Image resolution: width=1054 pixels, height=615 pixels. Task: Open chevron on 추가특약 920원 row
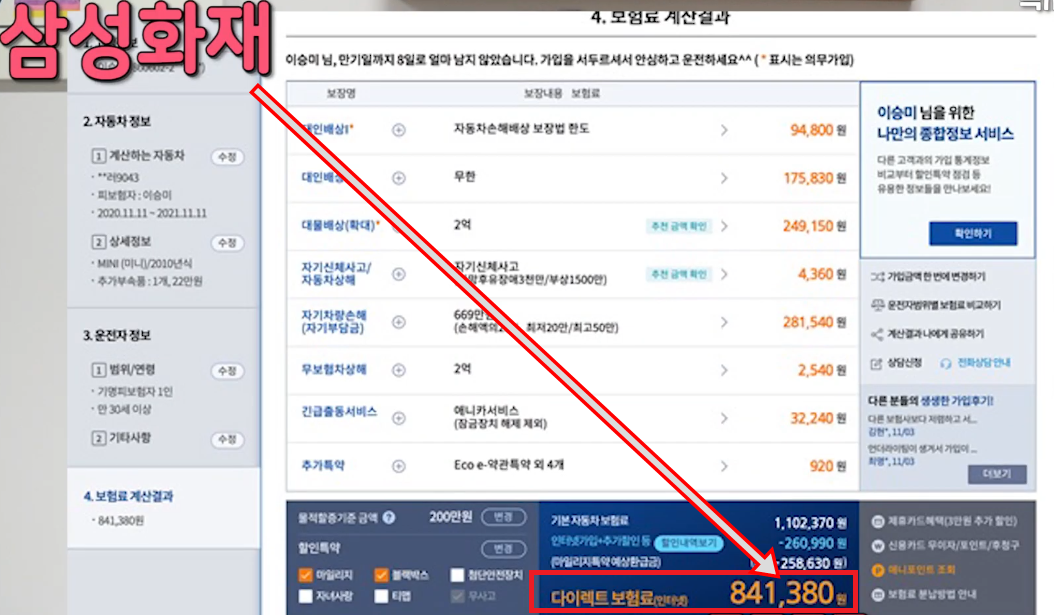tap(724, 466)
